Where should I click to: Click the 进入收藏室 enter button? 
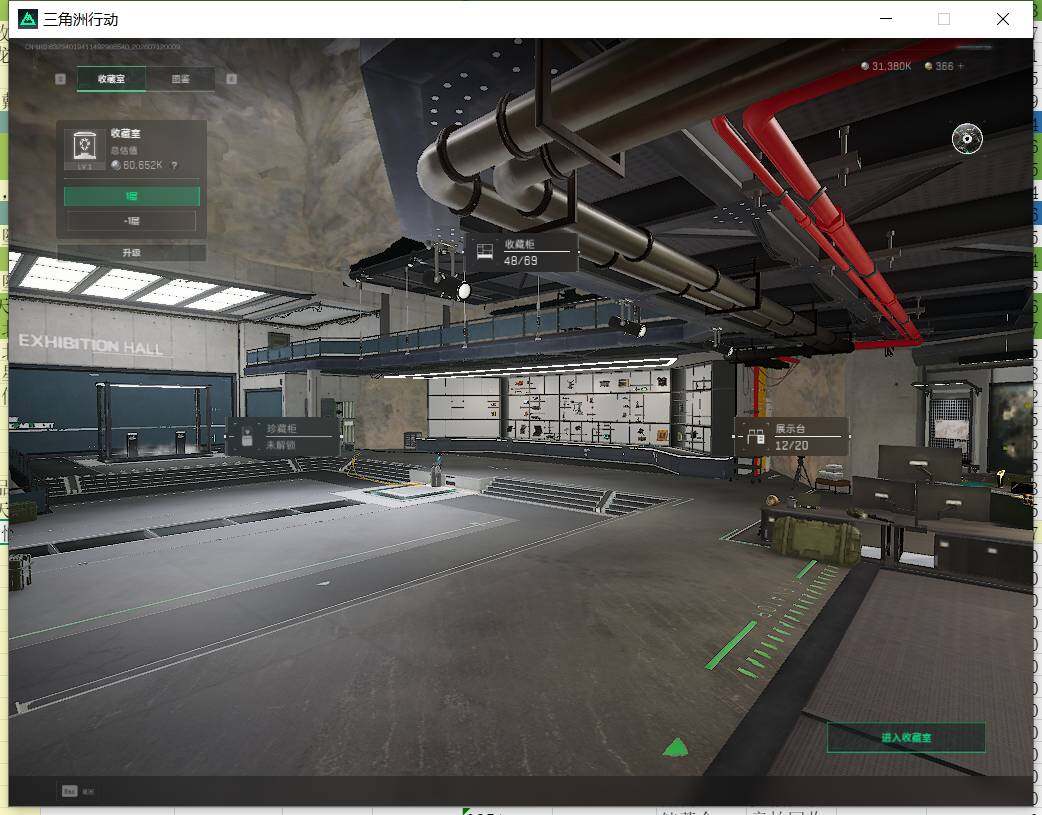906,737
